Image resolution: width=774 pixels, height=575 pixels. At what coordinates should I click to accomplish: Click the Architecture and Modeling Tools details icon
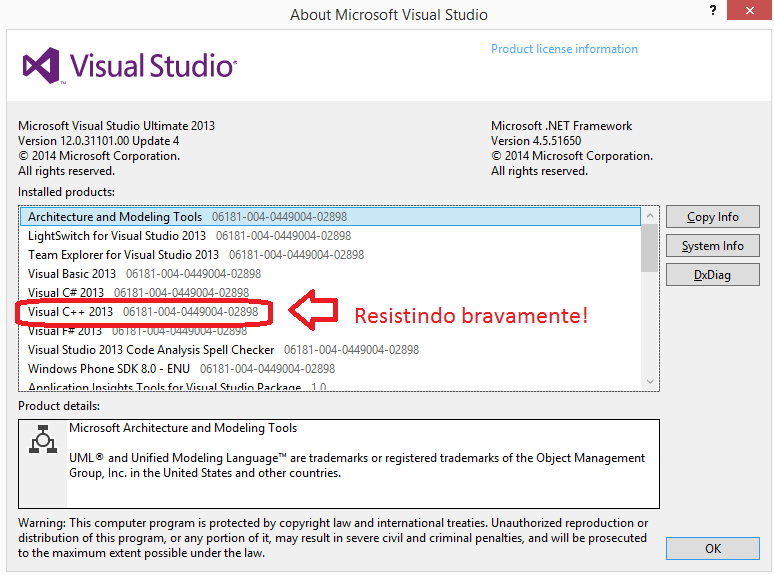(x=42, y=439)
